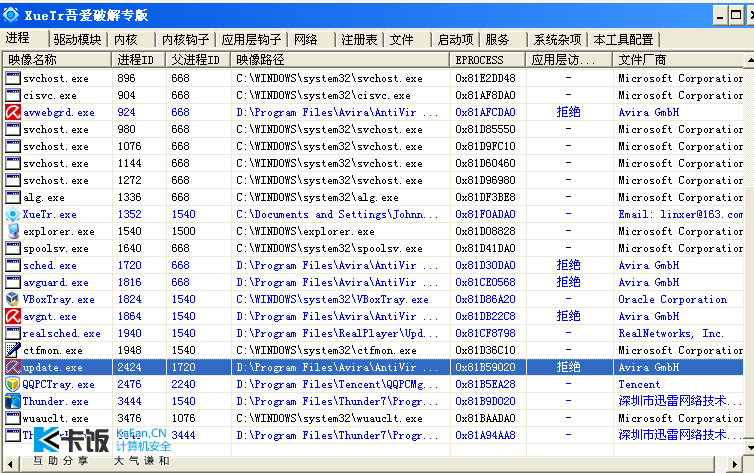
Task: Switch to the 内核 tab
Action: point(126,39)
